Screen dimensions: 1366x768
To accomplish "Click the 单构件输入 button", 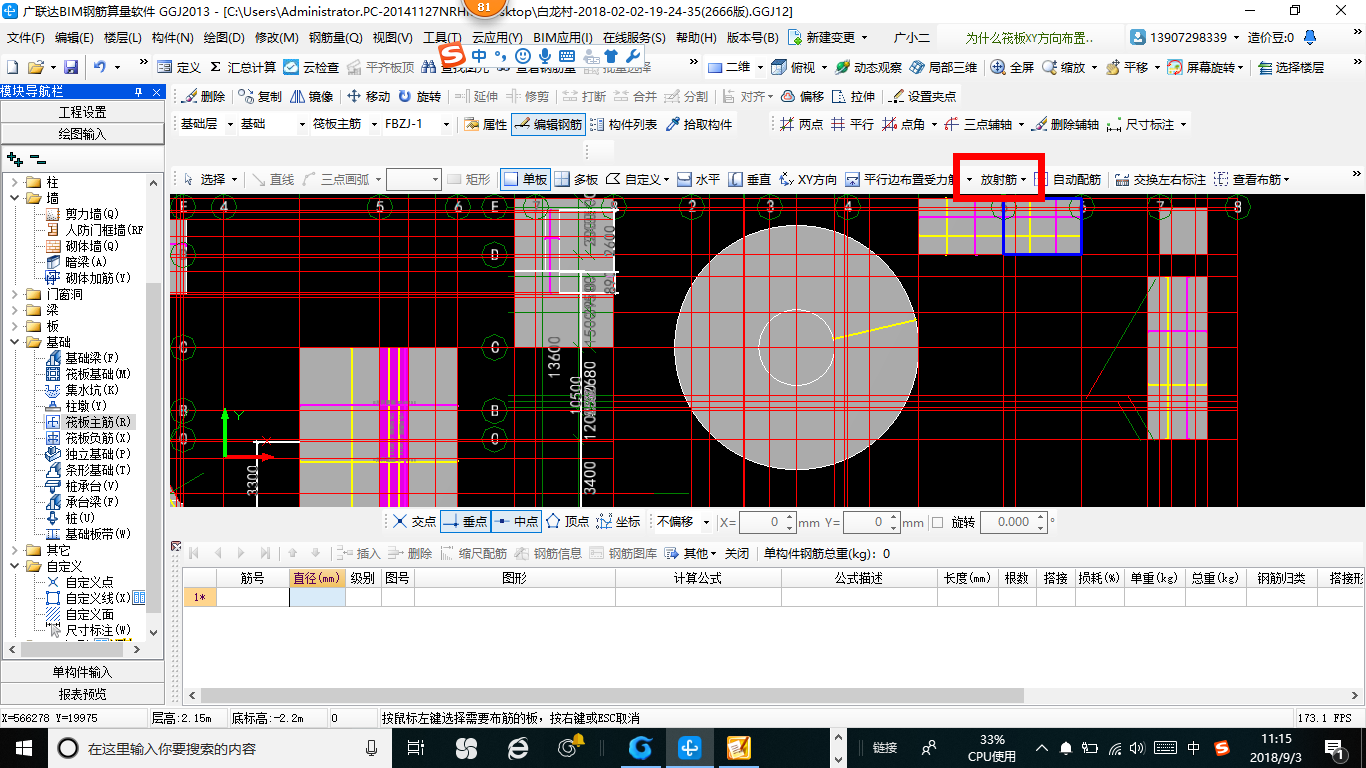I will [82, 672].
